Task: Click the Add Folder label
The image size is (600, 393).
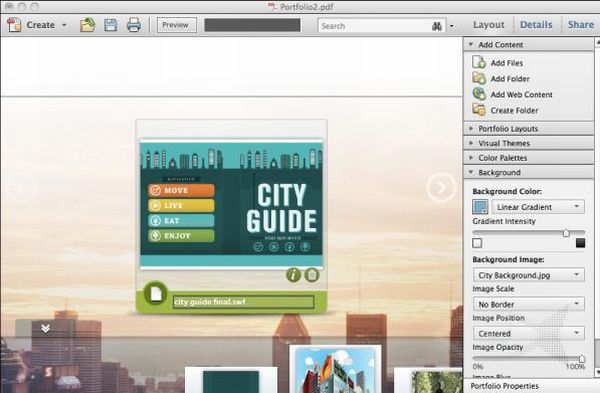Action: tap(510, 79)
